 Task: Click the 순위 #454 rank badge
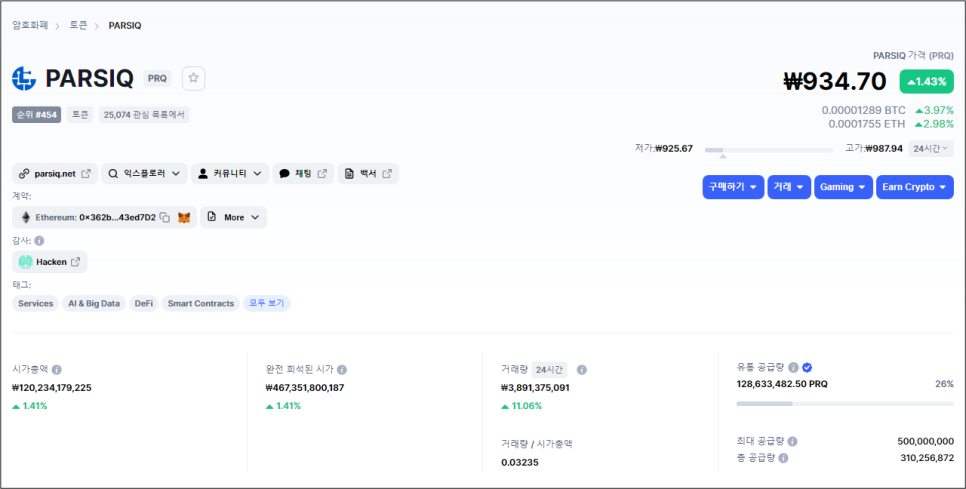(36, 115)
